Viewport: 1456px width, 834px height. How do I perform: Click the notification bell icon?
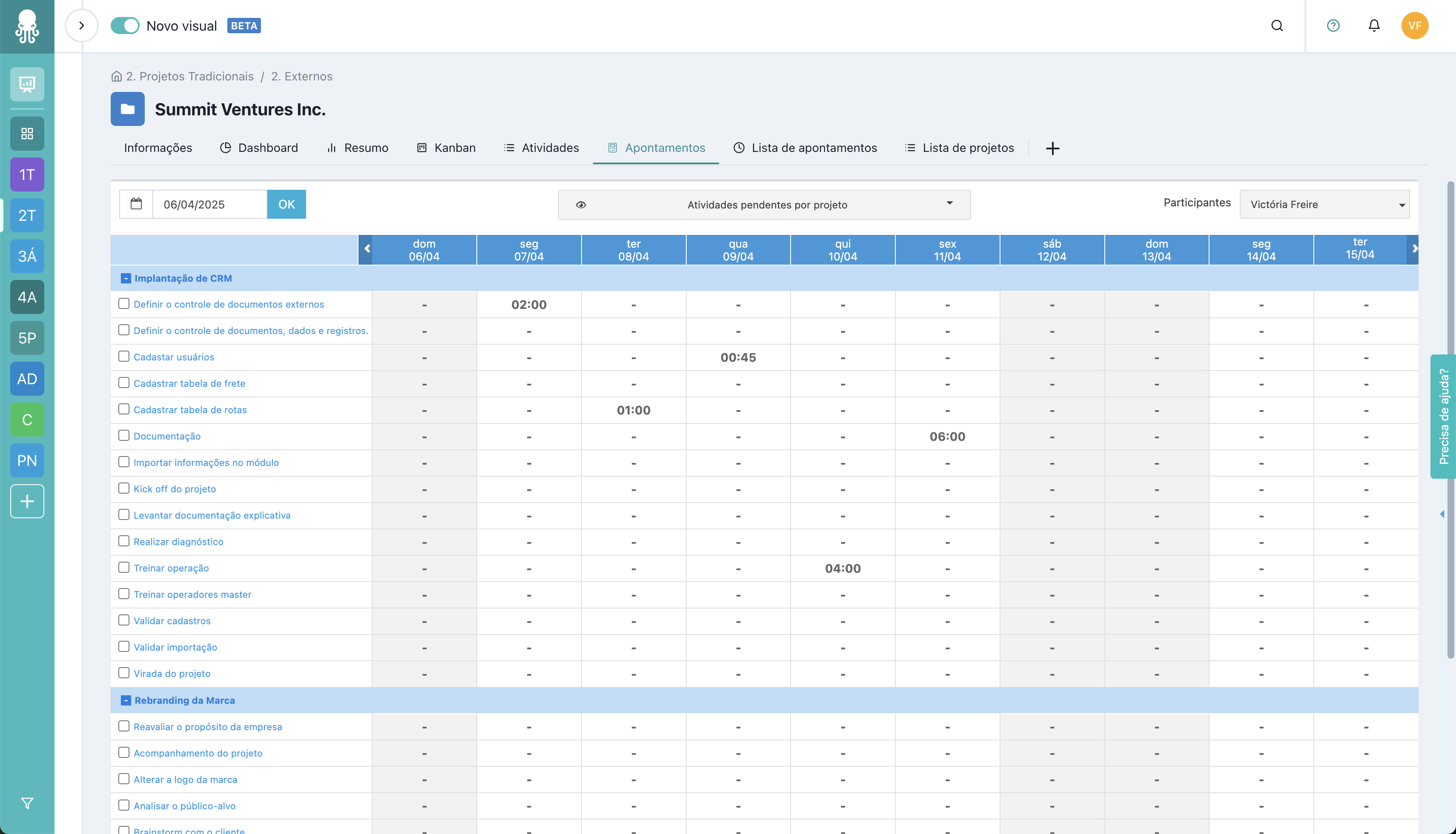click(x=1373, y=26)
